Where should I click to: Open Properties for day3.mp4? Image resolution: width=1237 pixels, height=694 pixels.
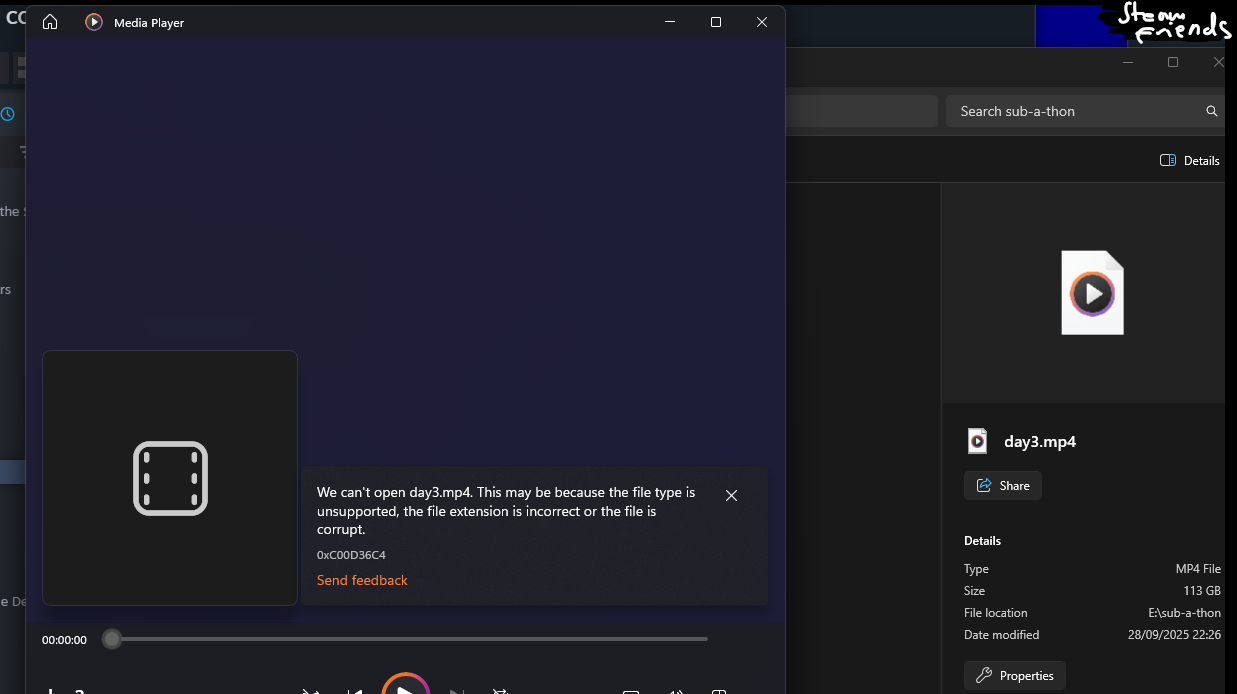(1015, 675)
